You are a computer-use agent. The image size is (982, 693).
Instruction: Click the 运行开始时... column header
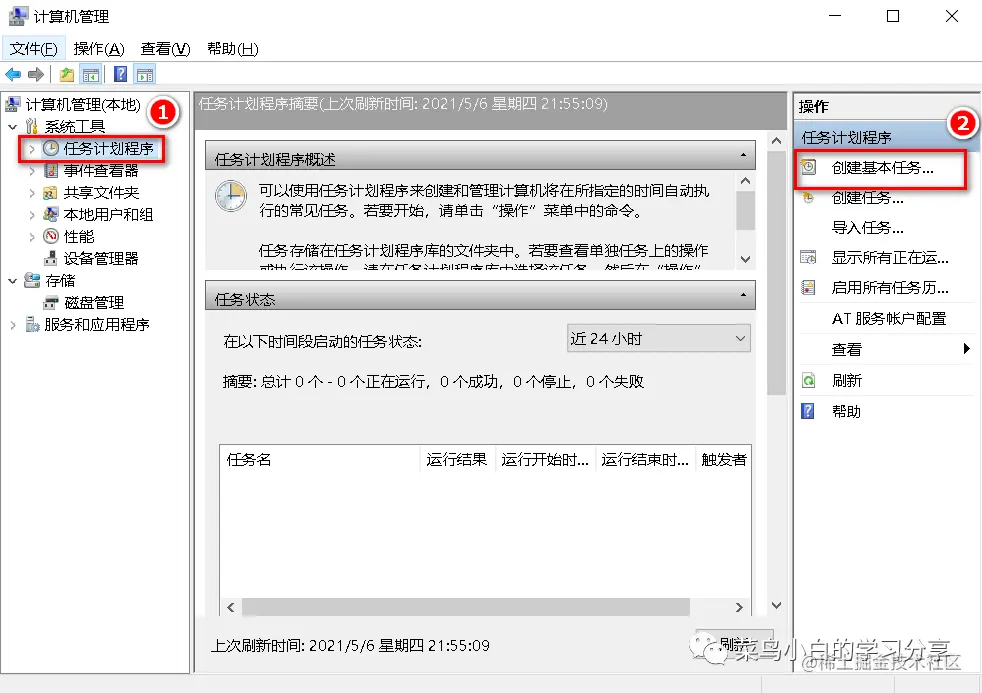click(x=545, y=459)
